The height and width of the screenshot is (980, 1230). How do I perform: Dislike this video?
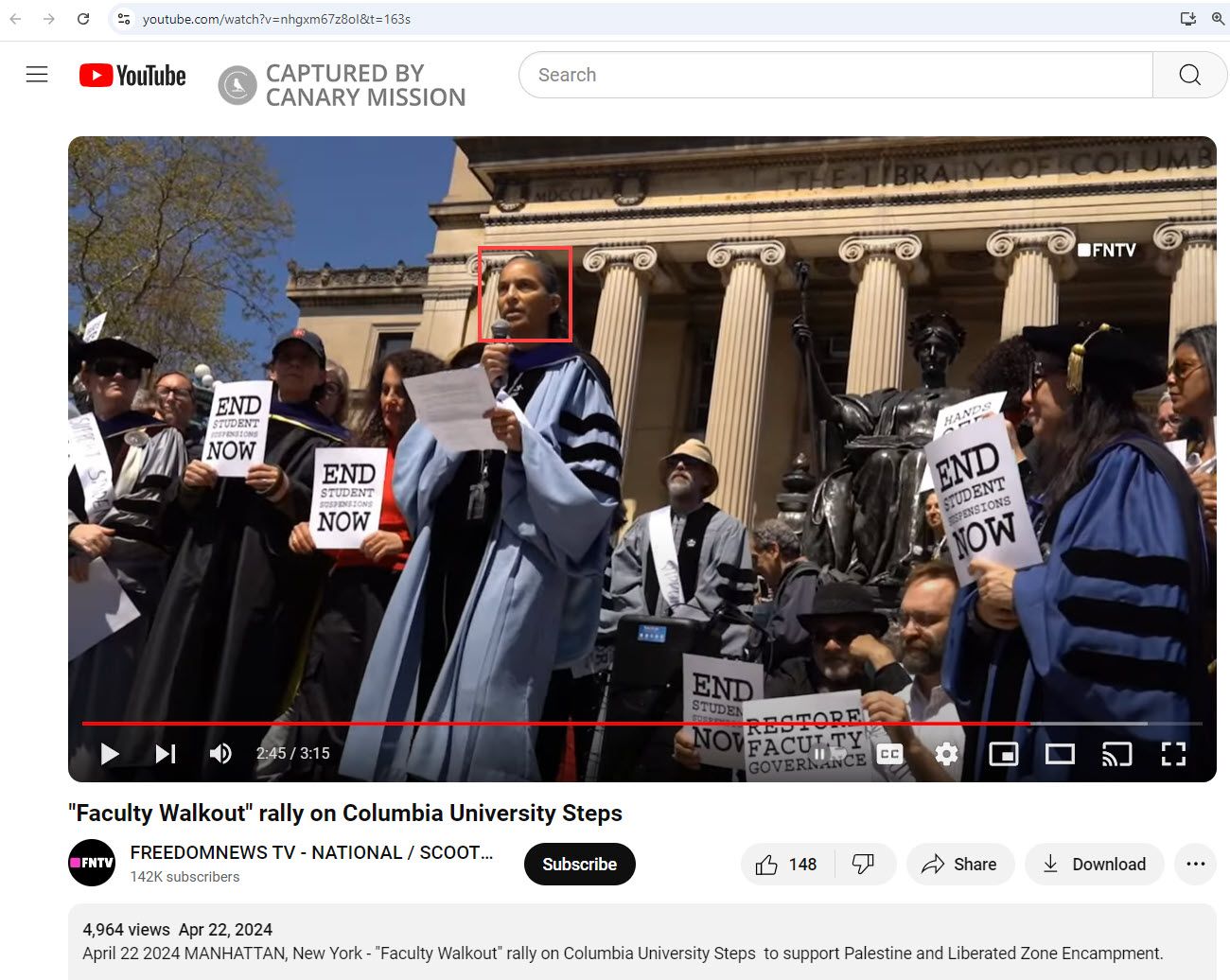[863, 865]
